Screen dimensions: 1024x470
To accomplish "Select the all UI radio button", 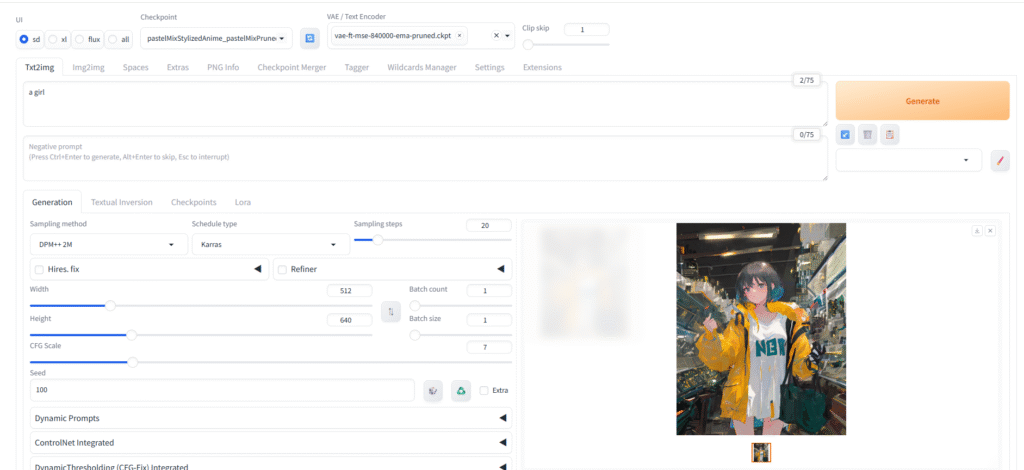I will [x=112, y=39].
